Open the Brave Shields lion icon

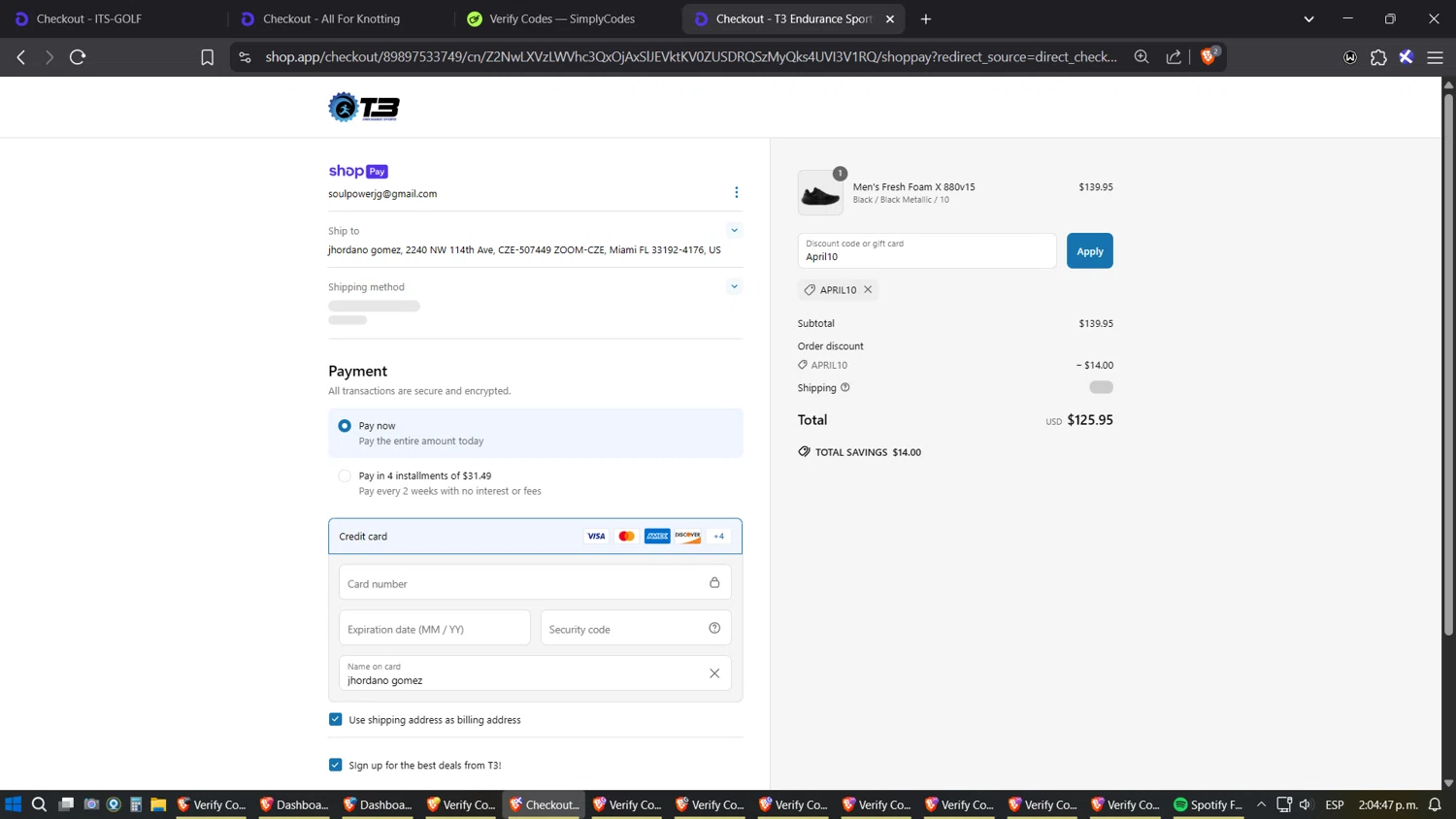[x=1208, y=56]
